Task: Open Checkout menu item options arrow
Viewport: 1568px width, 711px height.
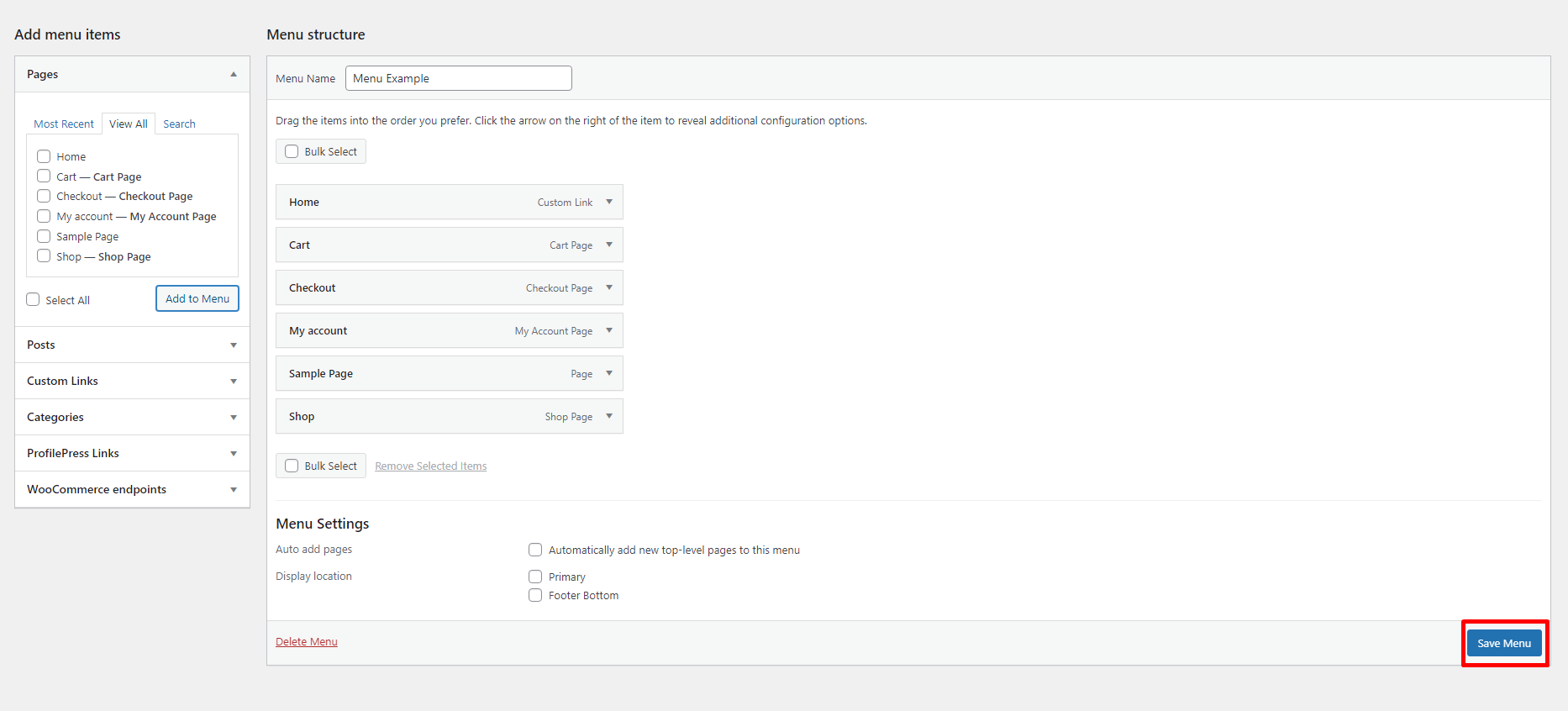Action: click(x=609, y=287)
